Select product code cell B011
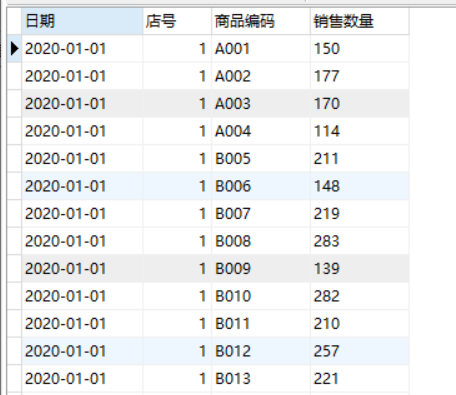Viewport: 456px width, 395px height. click(261, 324)
